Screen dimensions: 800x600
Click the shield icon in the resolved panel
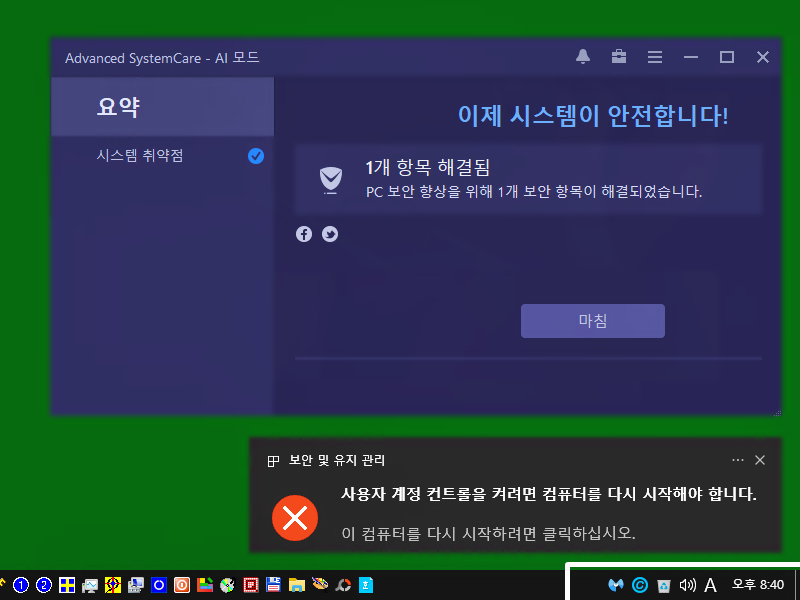331,180
